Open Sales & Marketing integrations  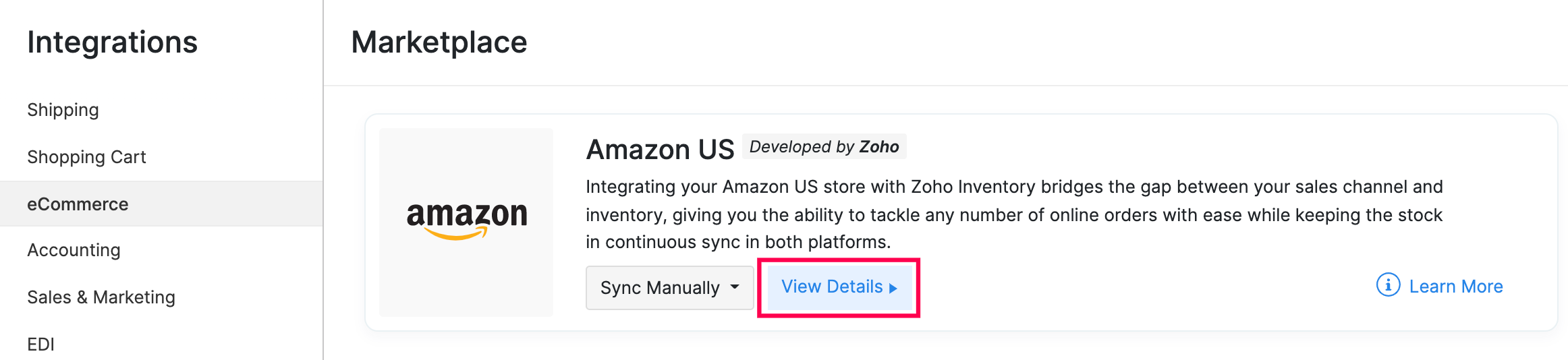(101, 297)
